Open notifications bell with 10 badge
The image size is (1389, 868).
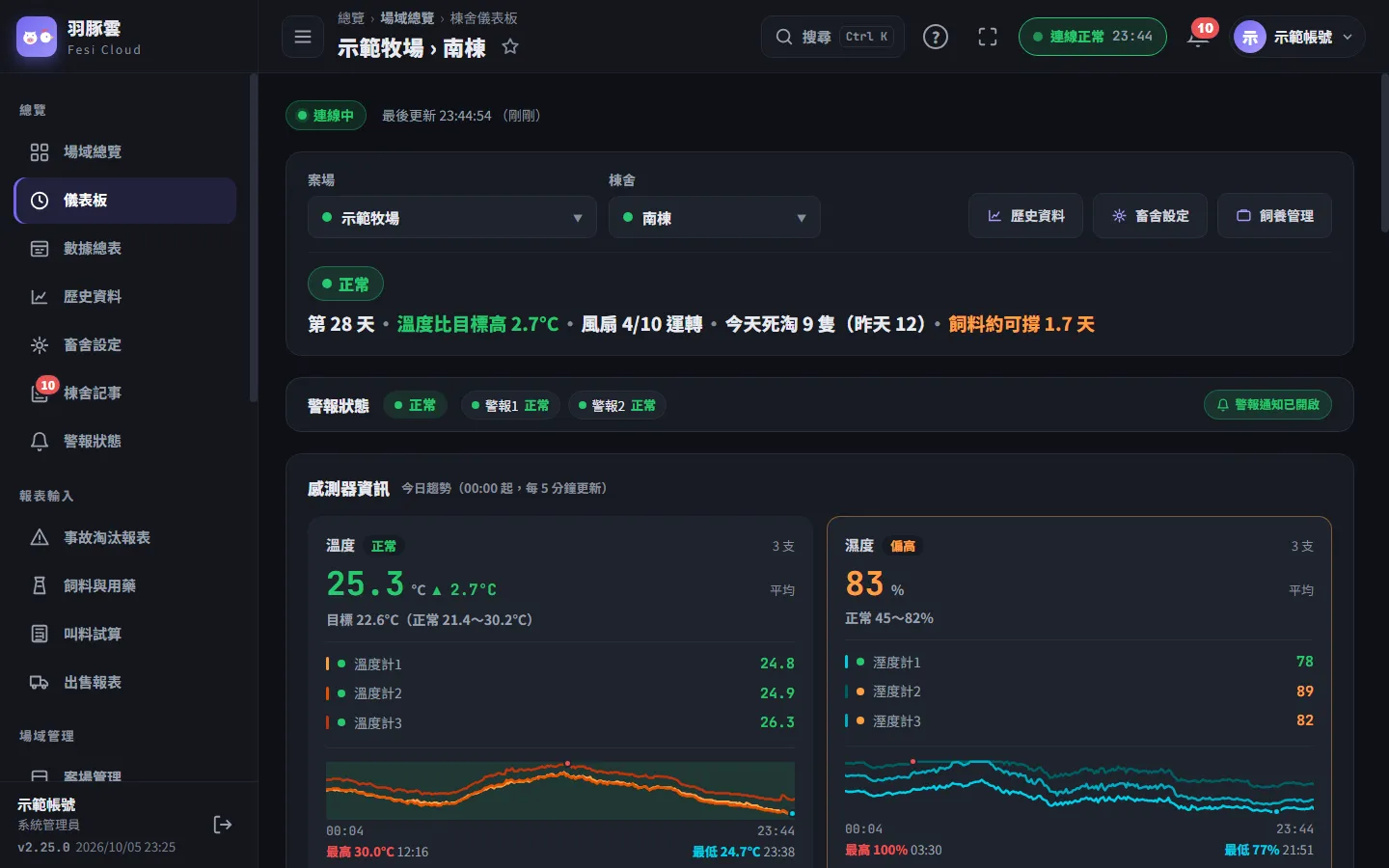click(x=1200, y=37)
